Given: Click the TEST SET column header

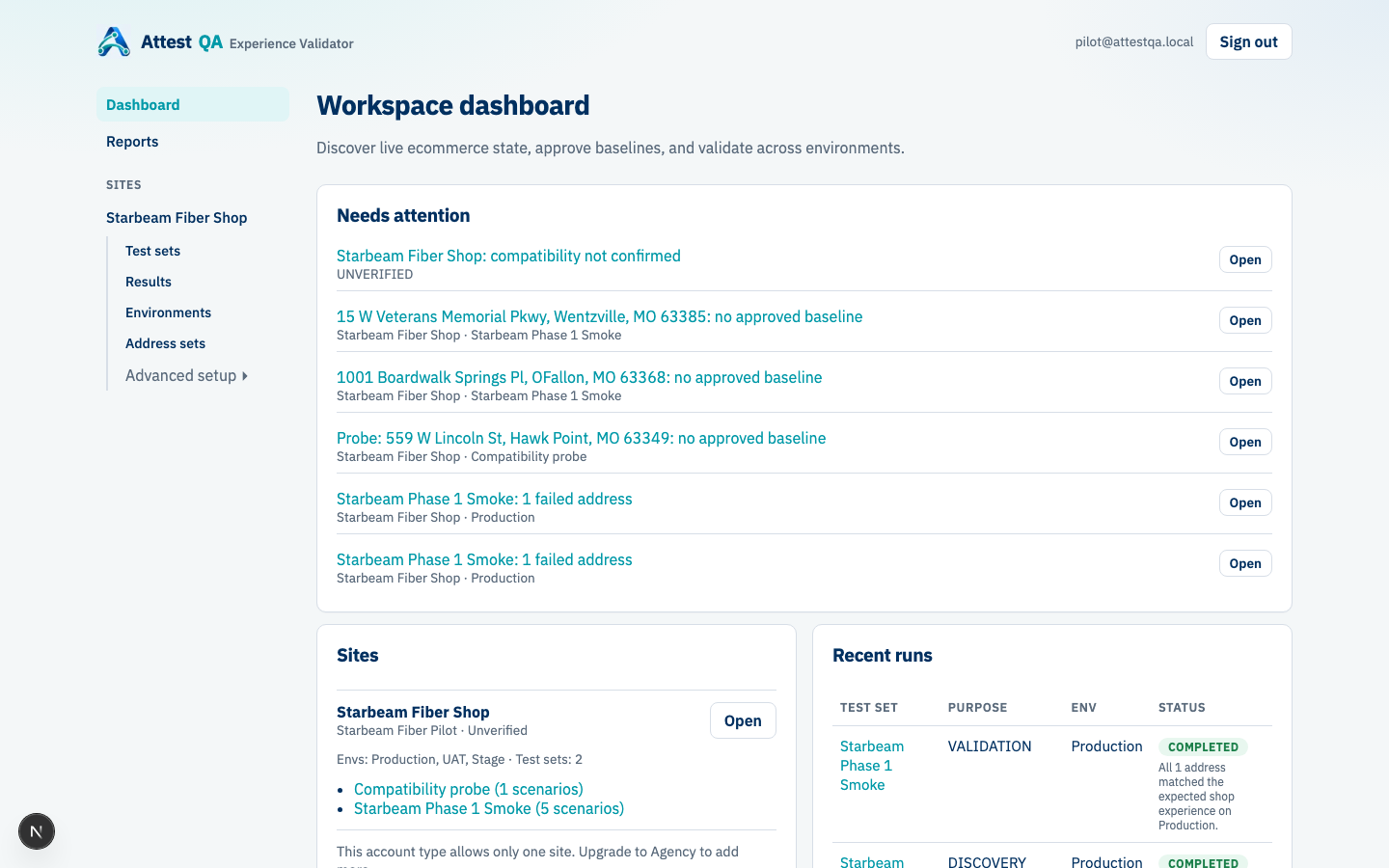Looking at the screenshot, I should pos(869,707).
